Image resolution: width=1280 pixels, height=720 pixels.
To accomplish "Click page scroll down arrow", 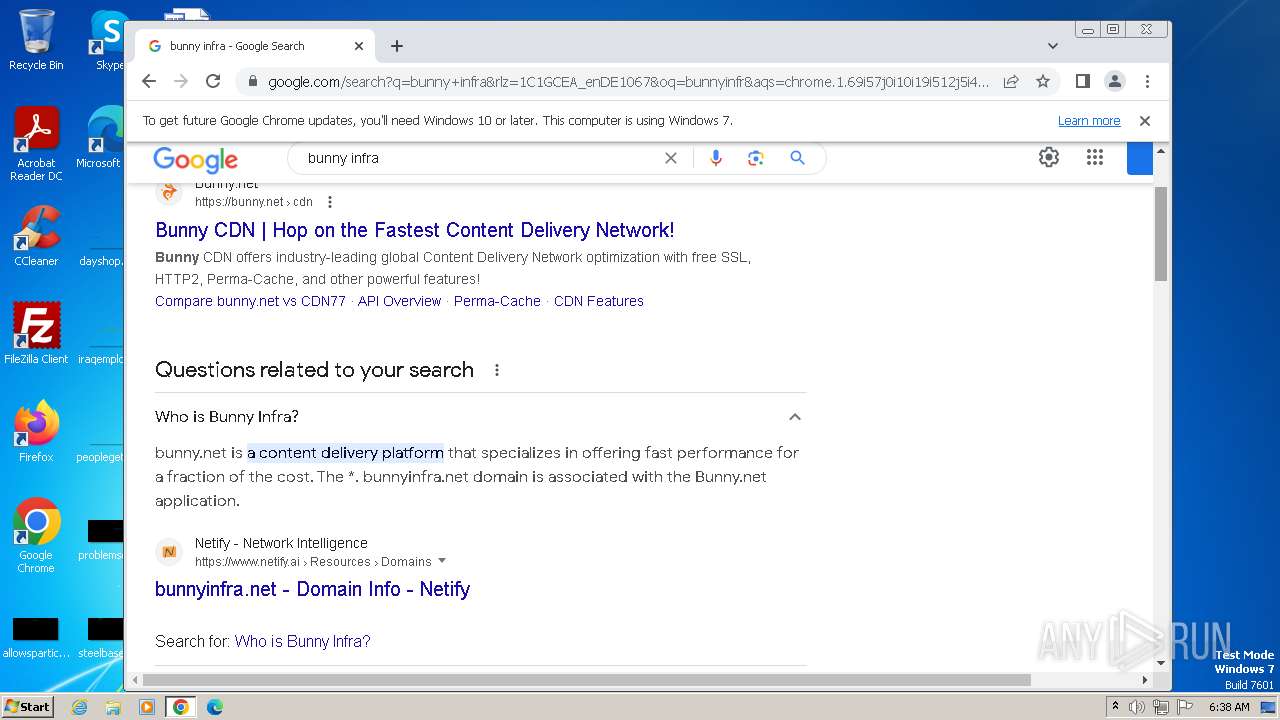I will point(1161,662).
